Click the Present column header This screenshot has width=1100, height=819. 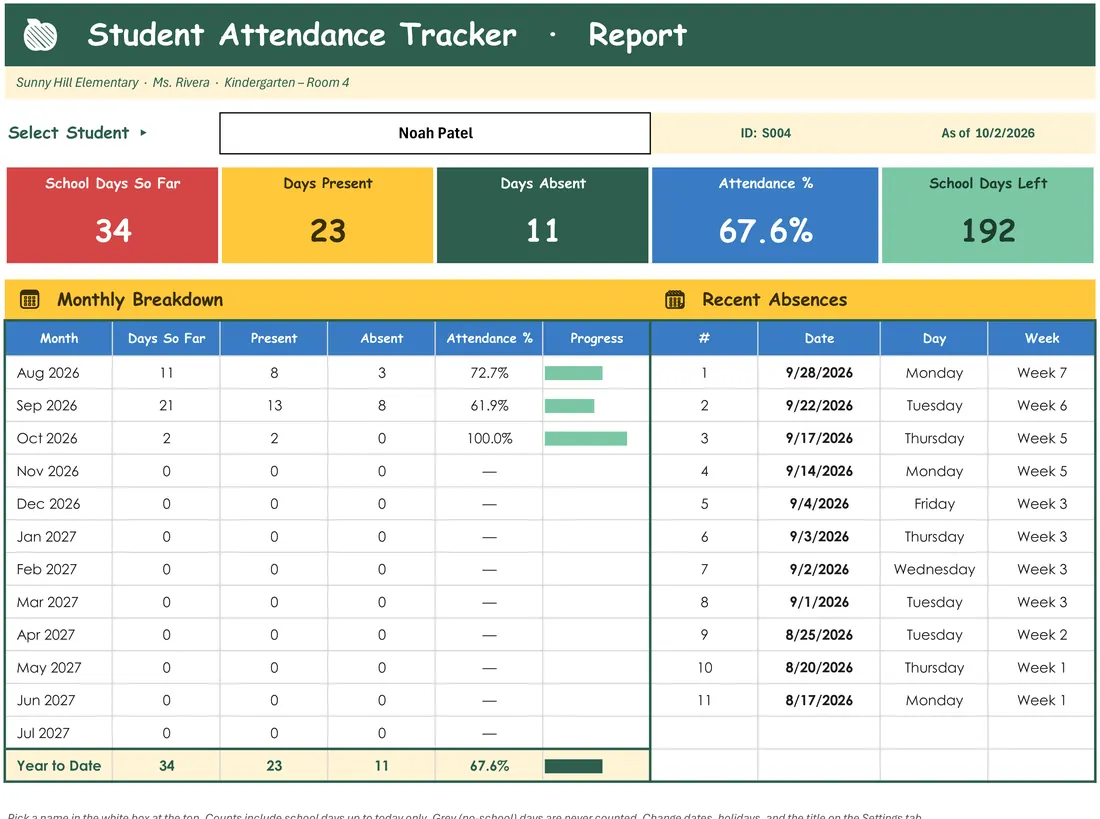274,338
